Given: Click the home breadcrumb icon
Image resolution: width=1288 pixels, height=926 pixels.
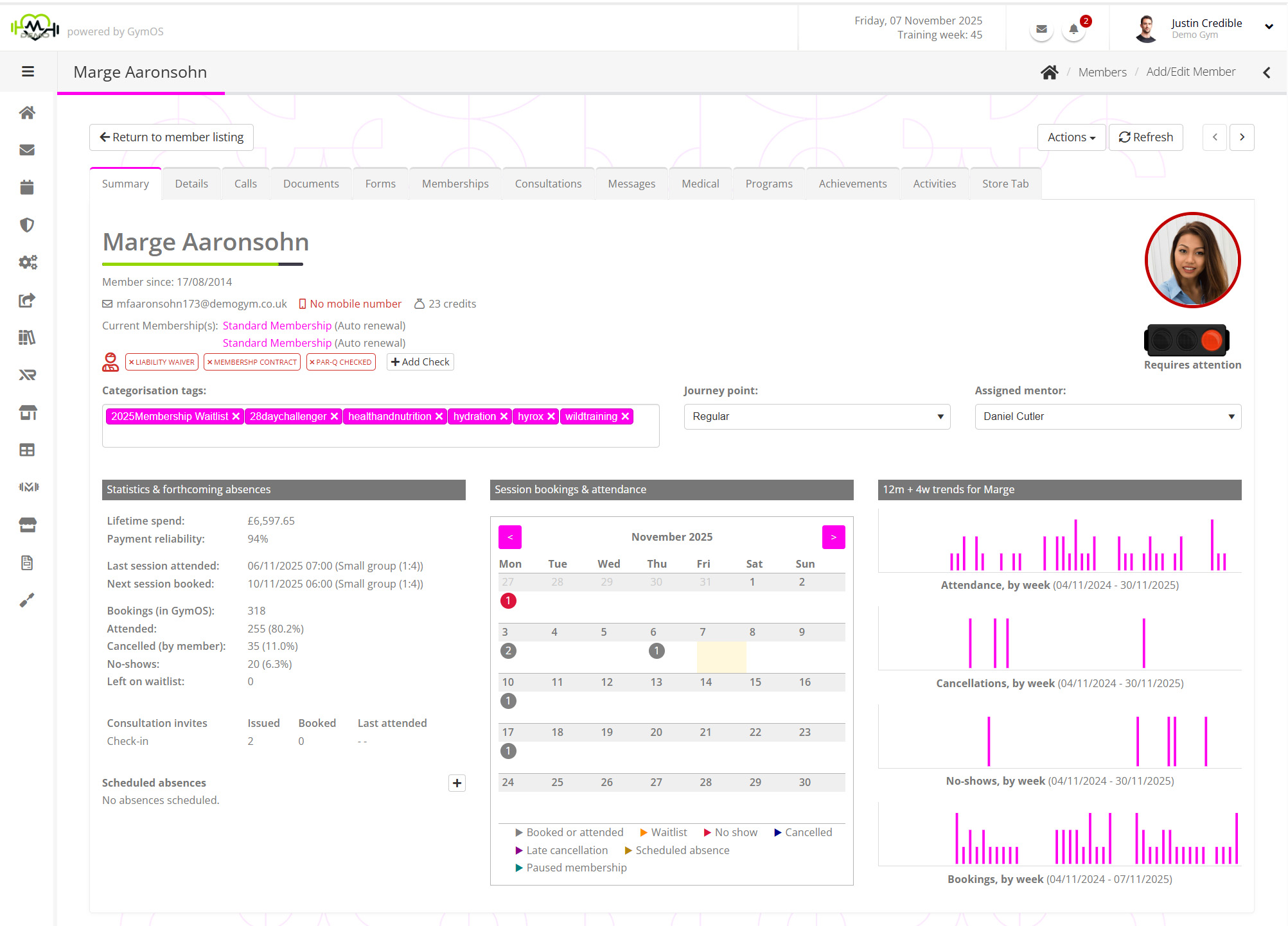Looking at the screenshot, I should click(x=1049, y=72).
